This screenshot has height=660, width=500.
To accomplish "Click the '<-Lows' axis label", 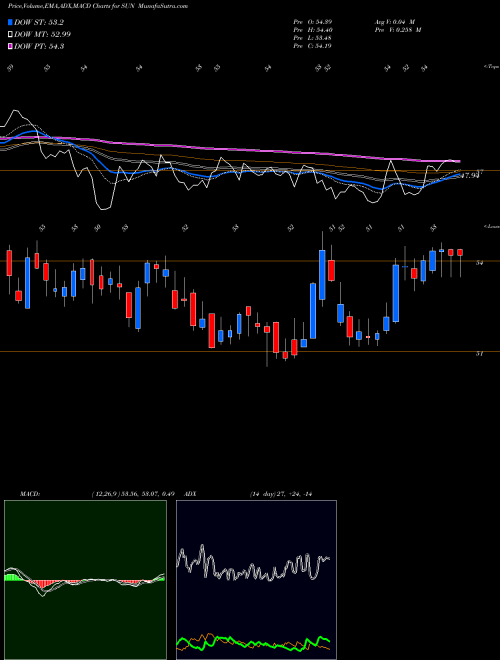I will click(491, 226).
